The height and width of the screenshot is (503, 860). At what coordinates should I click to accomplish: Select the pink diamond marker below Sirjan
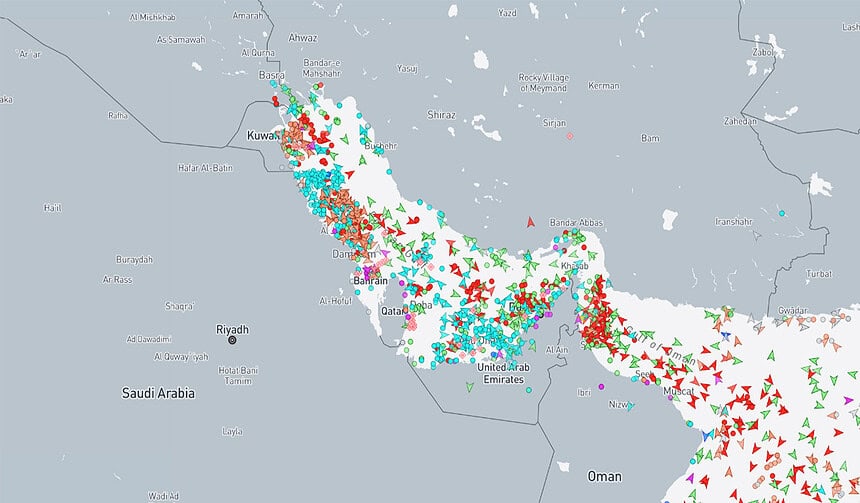point(570,135)
